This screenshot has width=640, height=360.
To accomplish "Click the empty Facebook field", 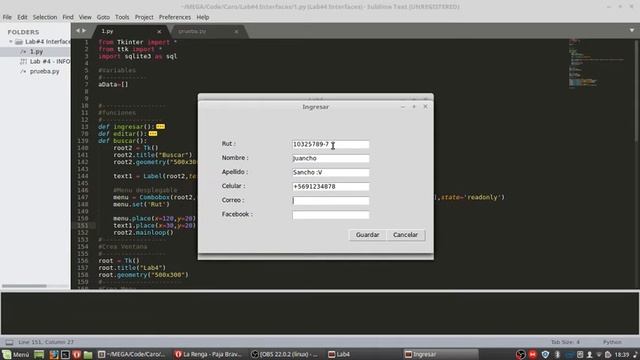I will pyautogui.click(x=331, y=215).
